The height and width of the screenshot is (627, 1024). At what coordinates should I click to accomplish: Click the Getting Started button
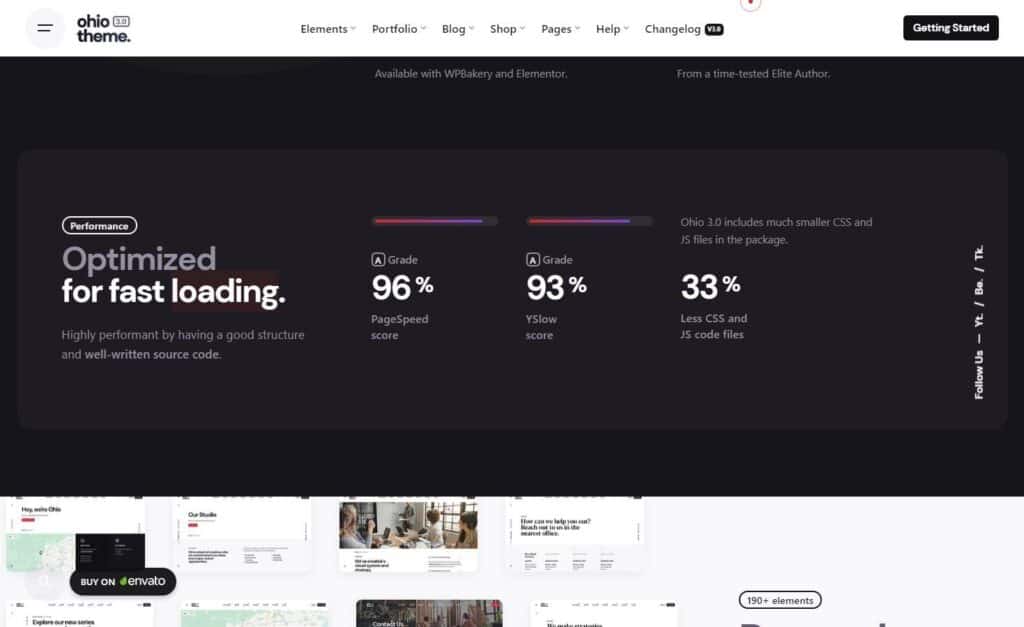950,28
